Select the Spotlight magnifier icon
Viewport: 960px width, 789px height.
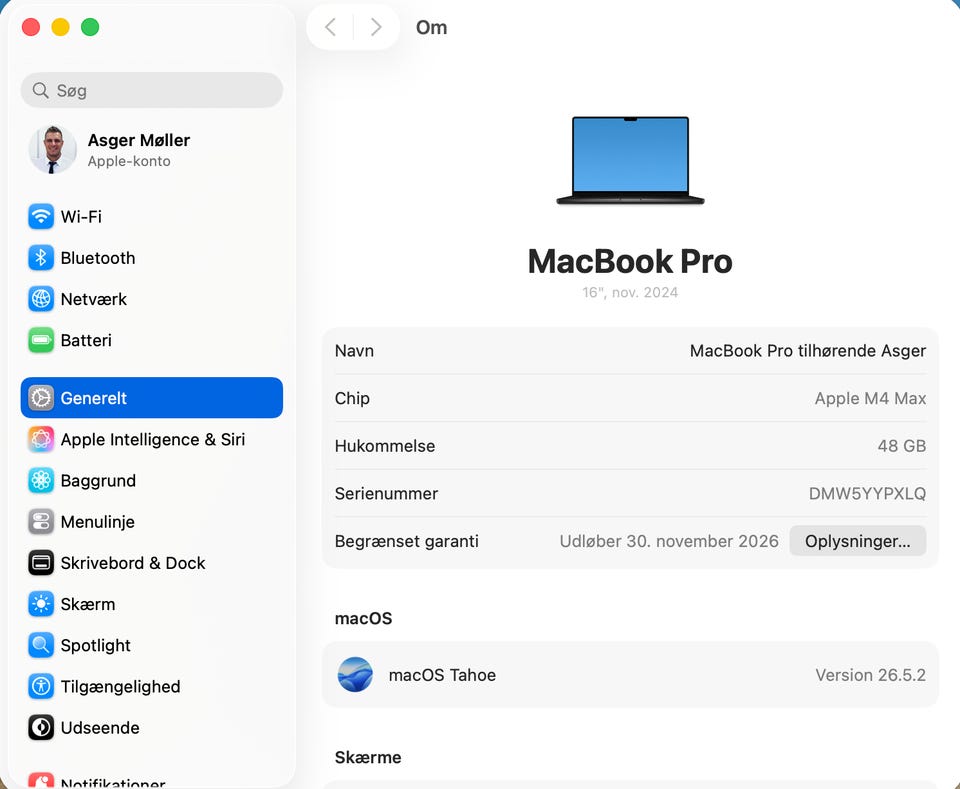(x=41, y=645)
